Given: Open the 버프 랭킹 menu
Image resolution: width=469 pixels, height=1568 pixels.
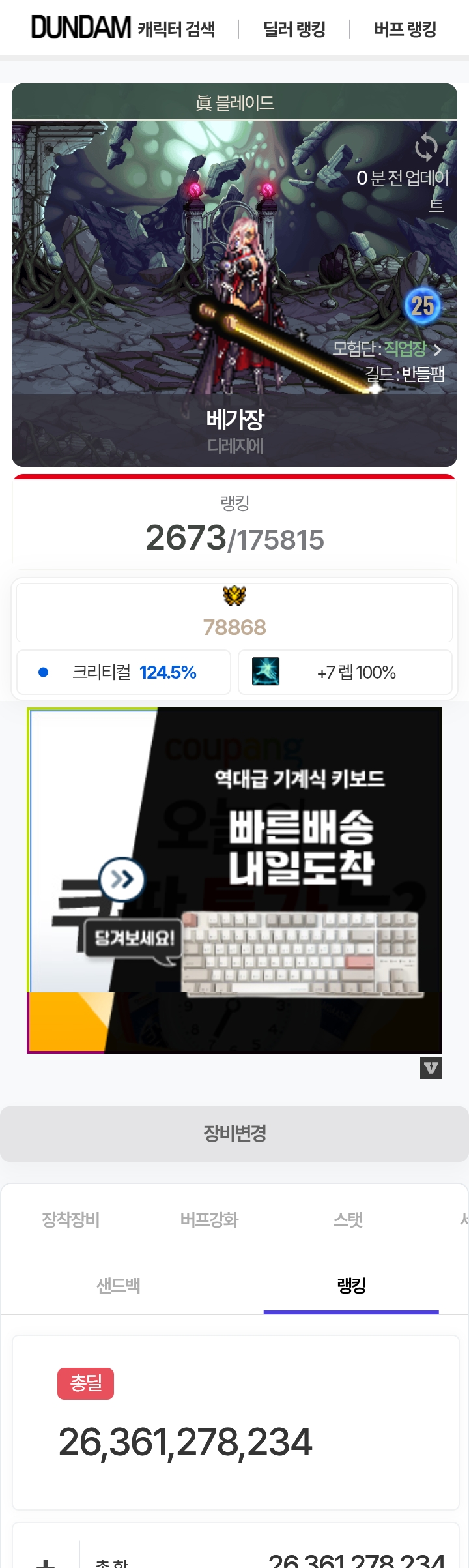Looking at the screenshot, I should (405, 29).
